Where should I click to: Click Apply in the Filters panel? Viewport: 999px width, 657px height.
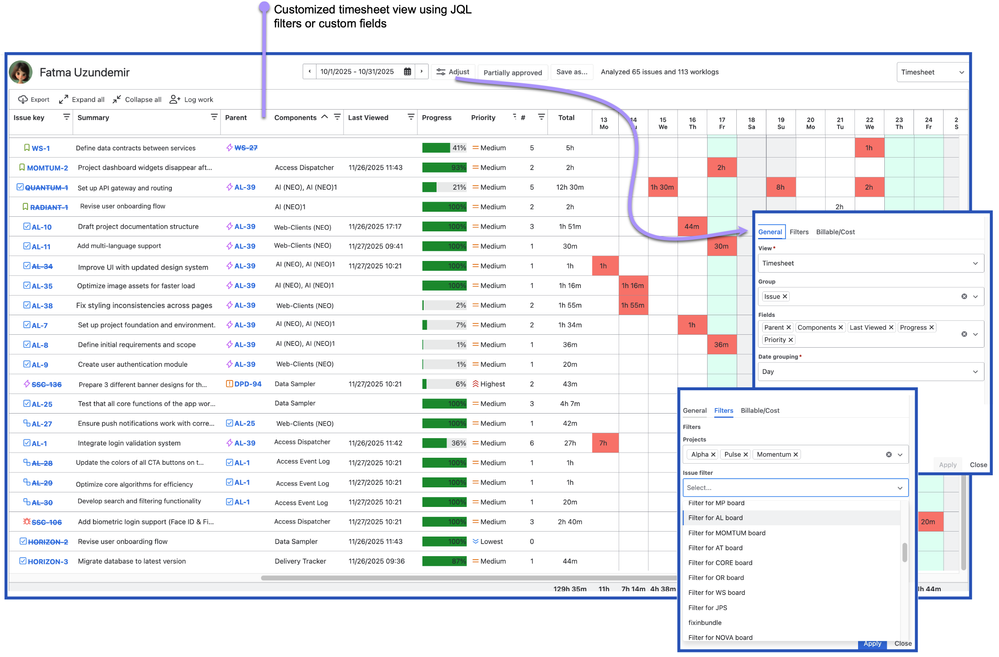pos(872,644)
